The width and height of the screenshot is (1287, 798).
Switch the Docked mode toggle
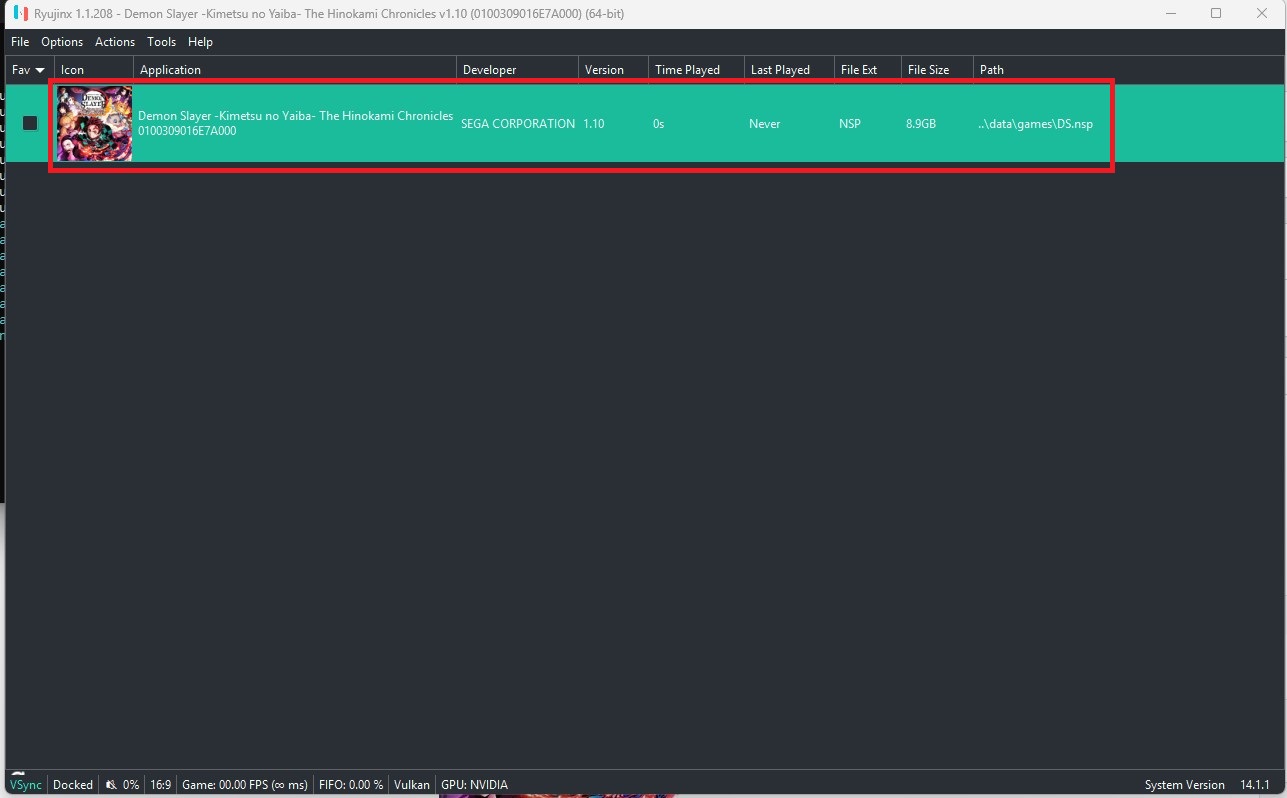(73, 785)
